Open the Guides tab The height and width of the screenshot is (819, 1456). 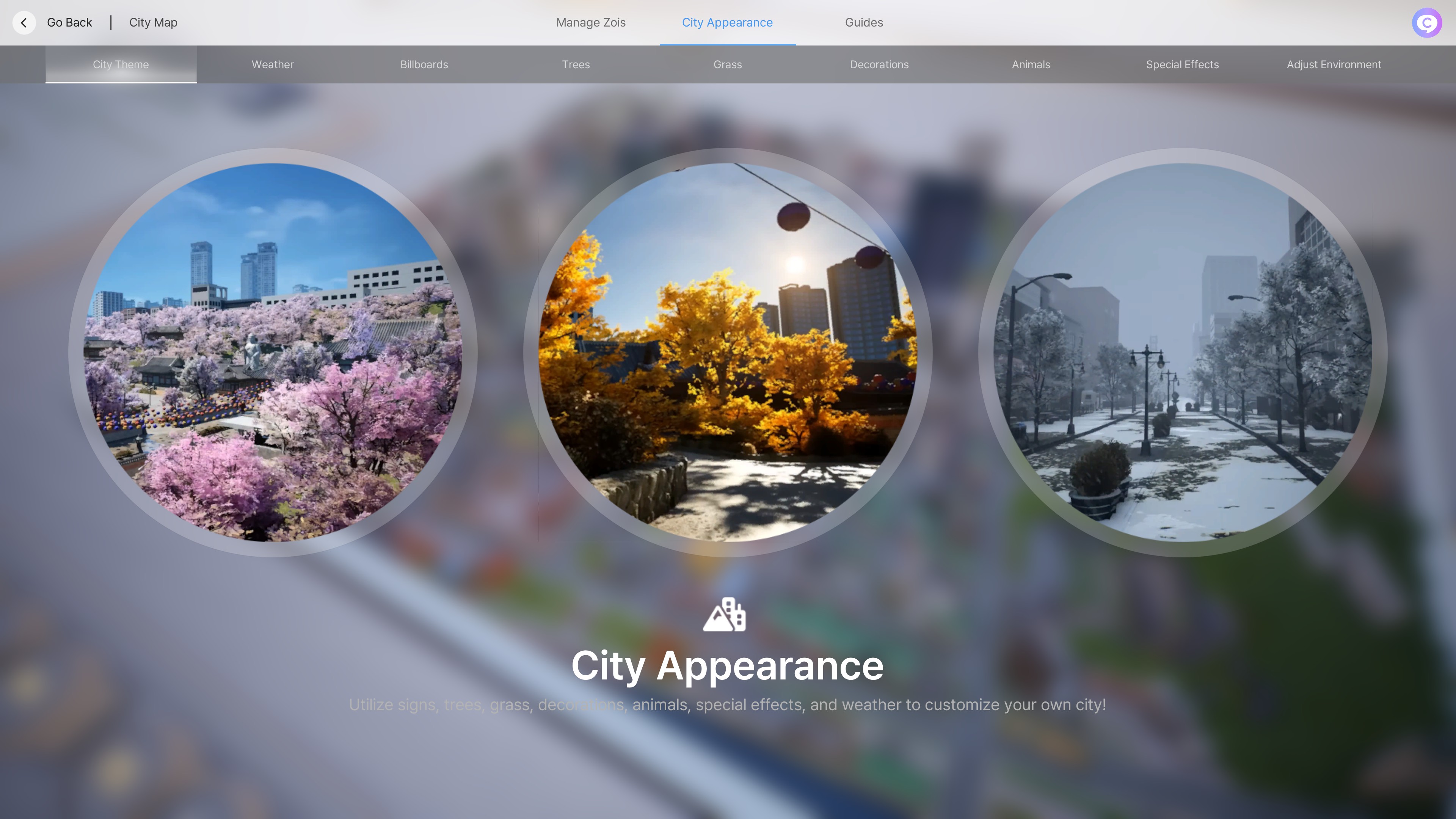pos(864,23)
